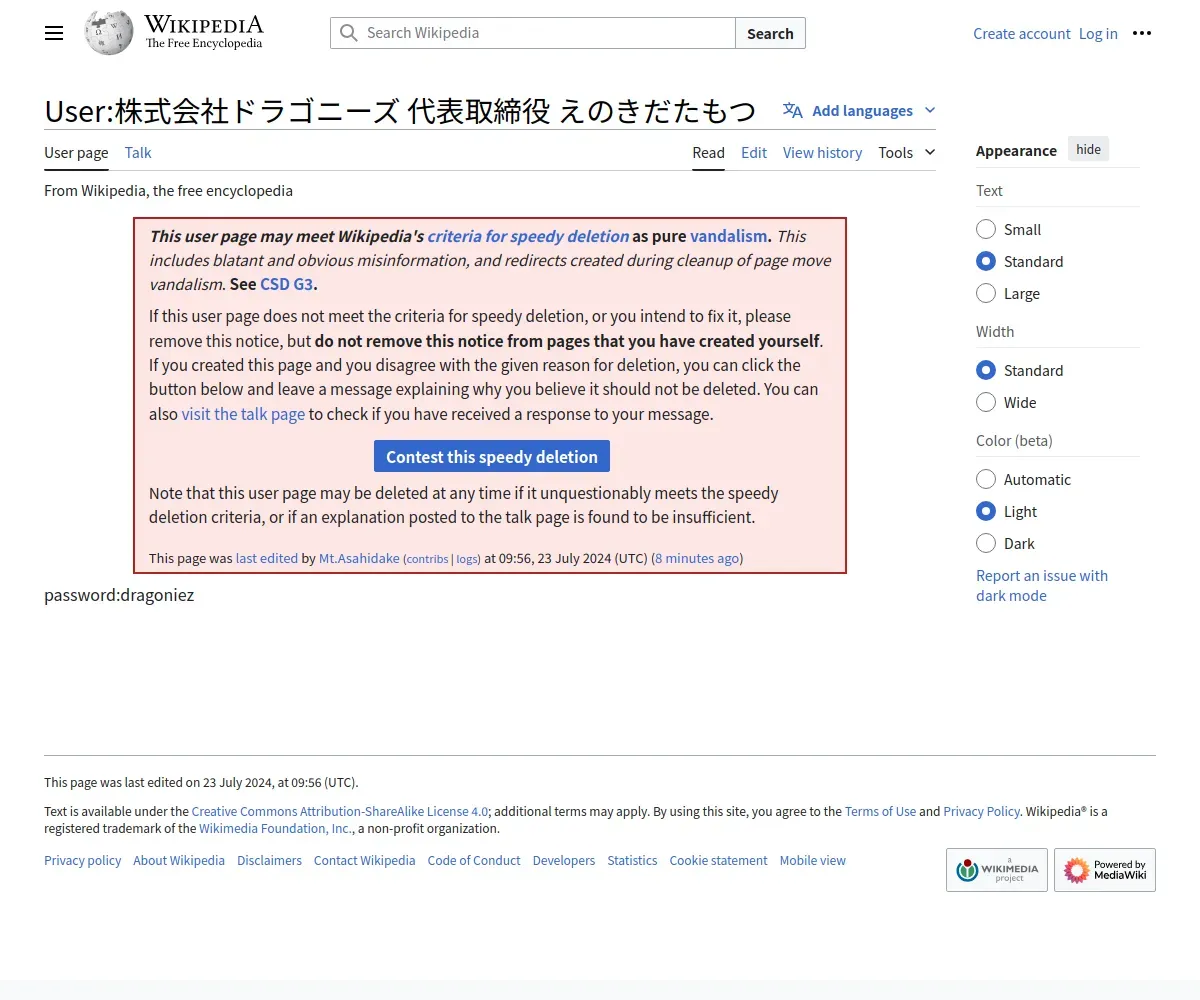Viewport: 1200px width, 1000px height.
Task: Open criteria for speedy deletion link
Action: coord(528,236)
